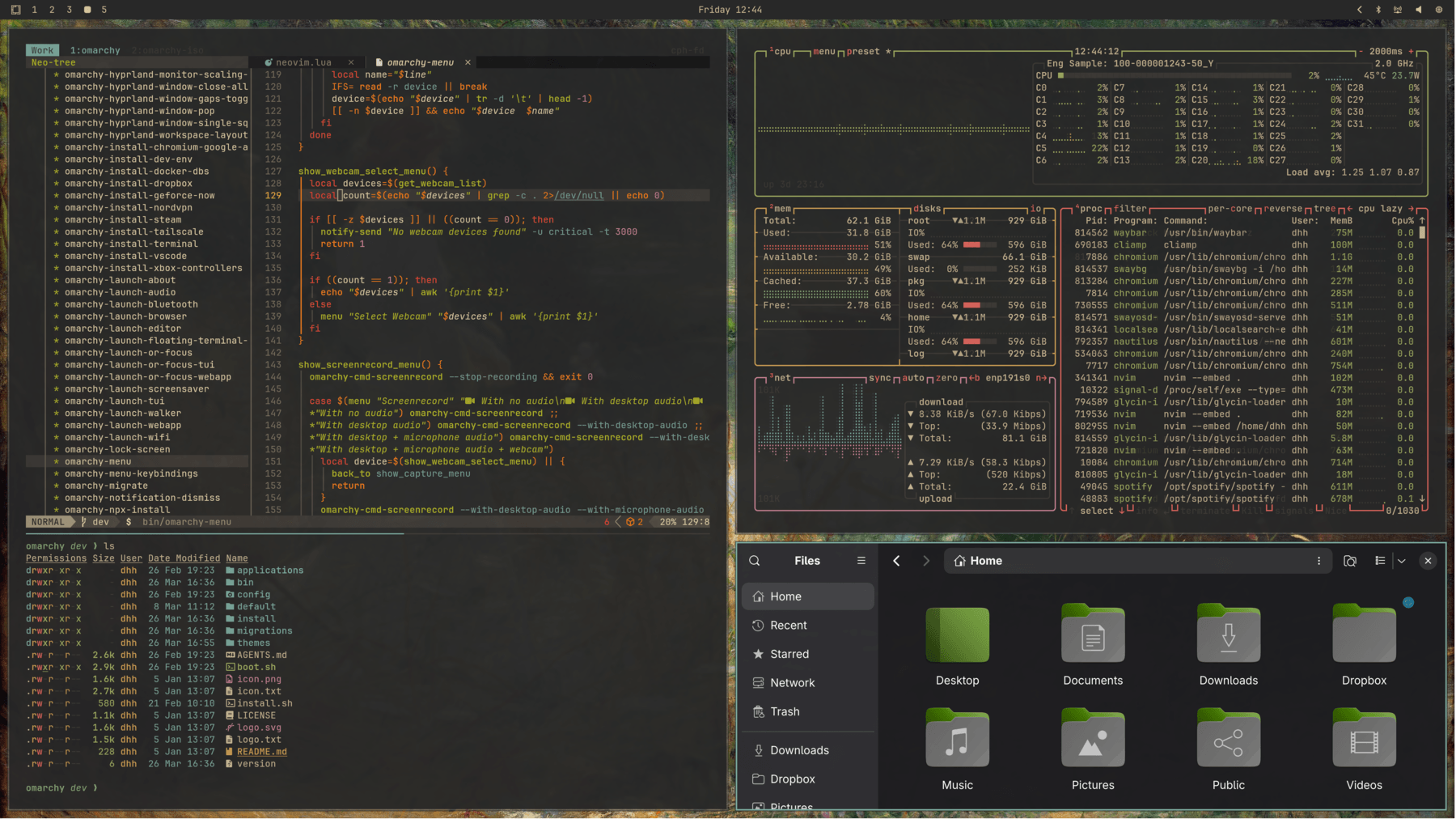
Task: Click filter in btop proc box
Action: pos(1130,209)
